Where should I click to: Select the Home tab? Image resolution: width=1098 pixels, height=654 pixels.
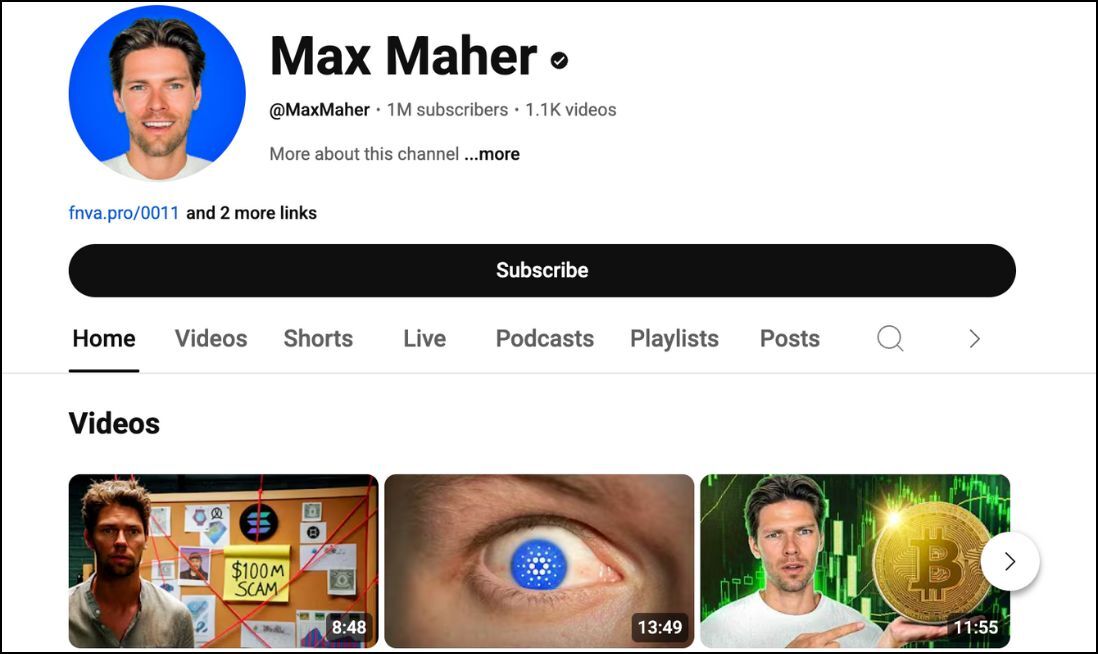click(x=104, y=339)
